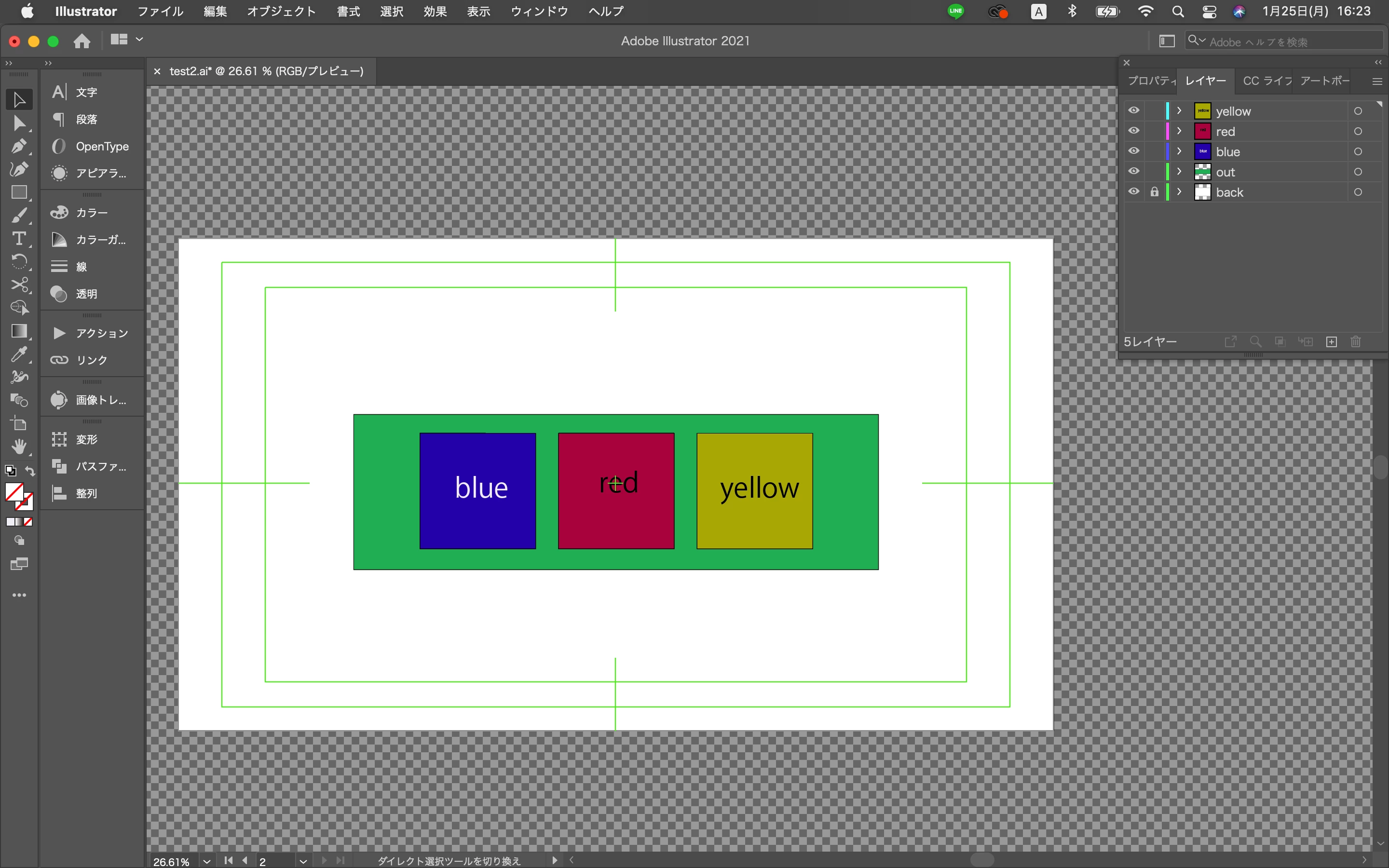The image size is (1389, 868).
Task: Click the fill color swatch
Action: 14,492
